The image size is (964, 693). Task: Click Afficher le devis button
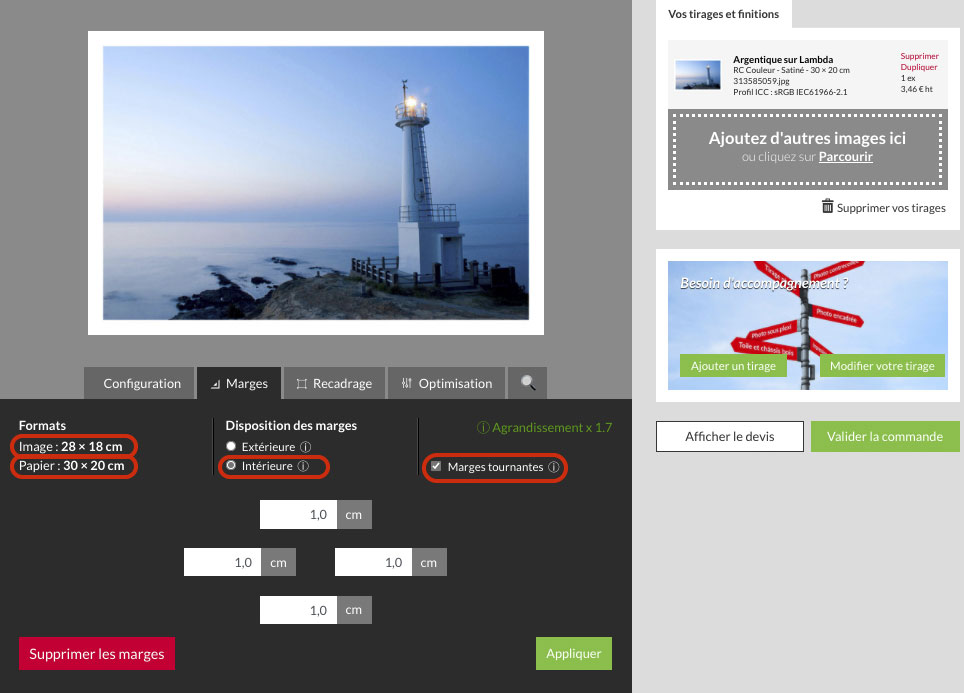(729, 436)
